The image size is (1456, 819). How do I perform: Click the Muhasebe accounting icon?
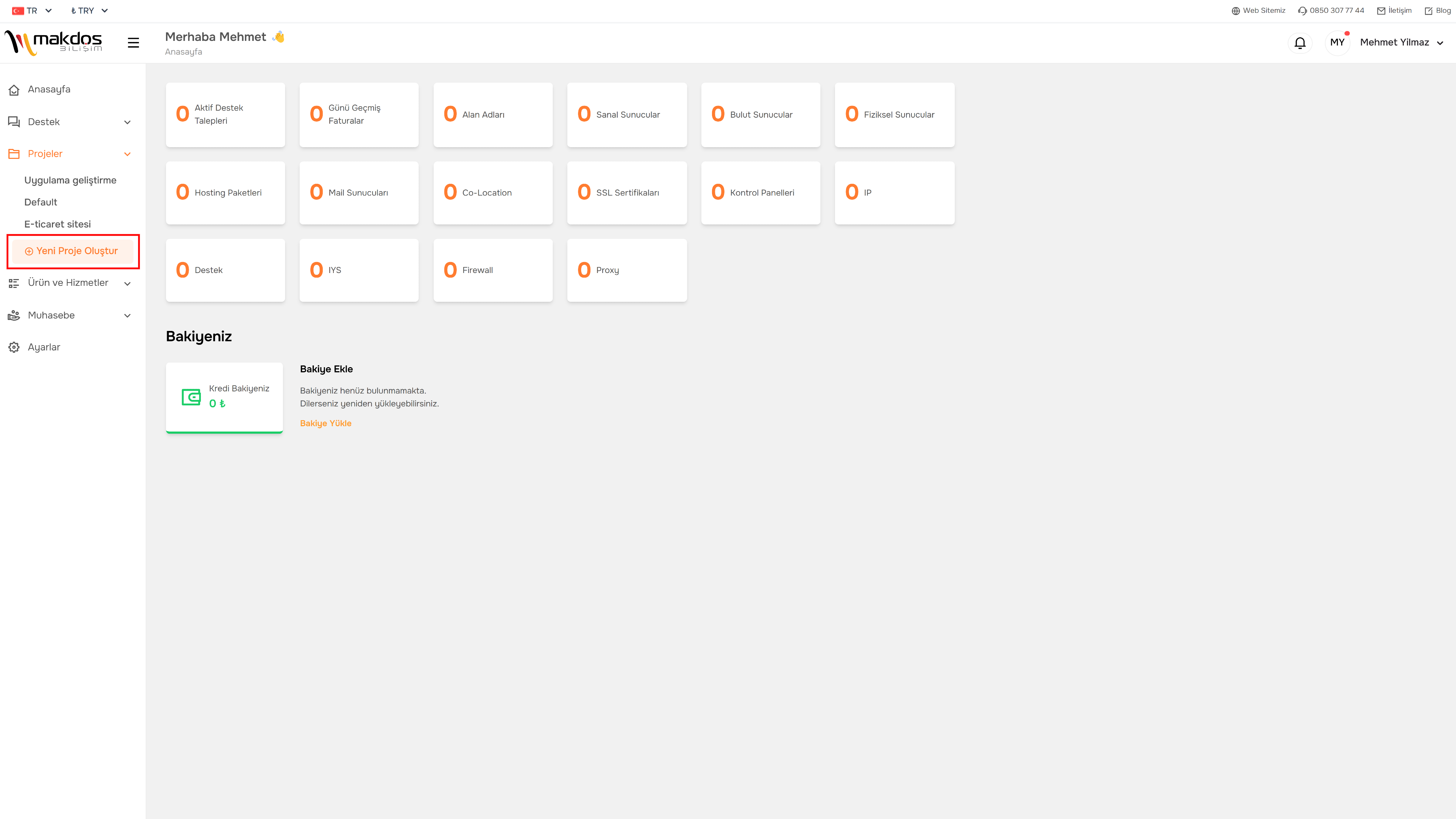point(14,315)
